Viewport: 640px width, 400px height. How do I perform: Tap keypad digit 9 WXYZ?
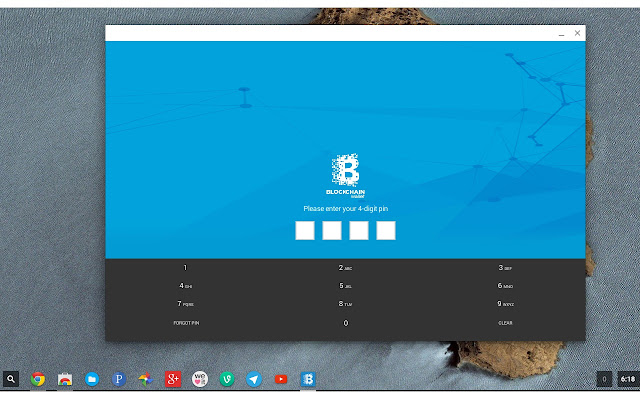pyautogui.click(x=505, y=304)
